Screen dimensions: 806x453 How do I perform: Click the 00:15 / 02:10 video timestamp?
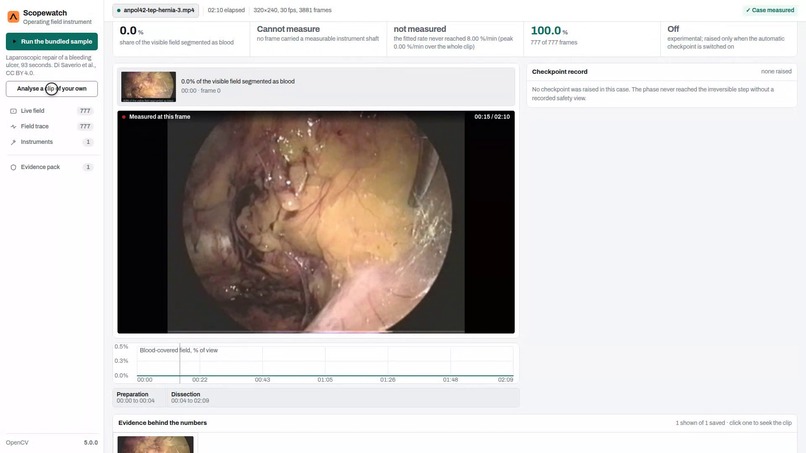(x=492, y=117)
